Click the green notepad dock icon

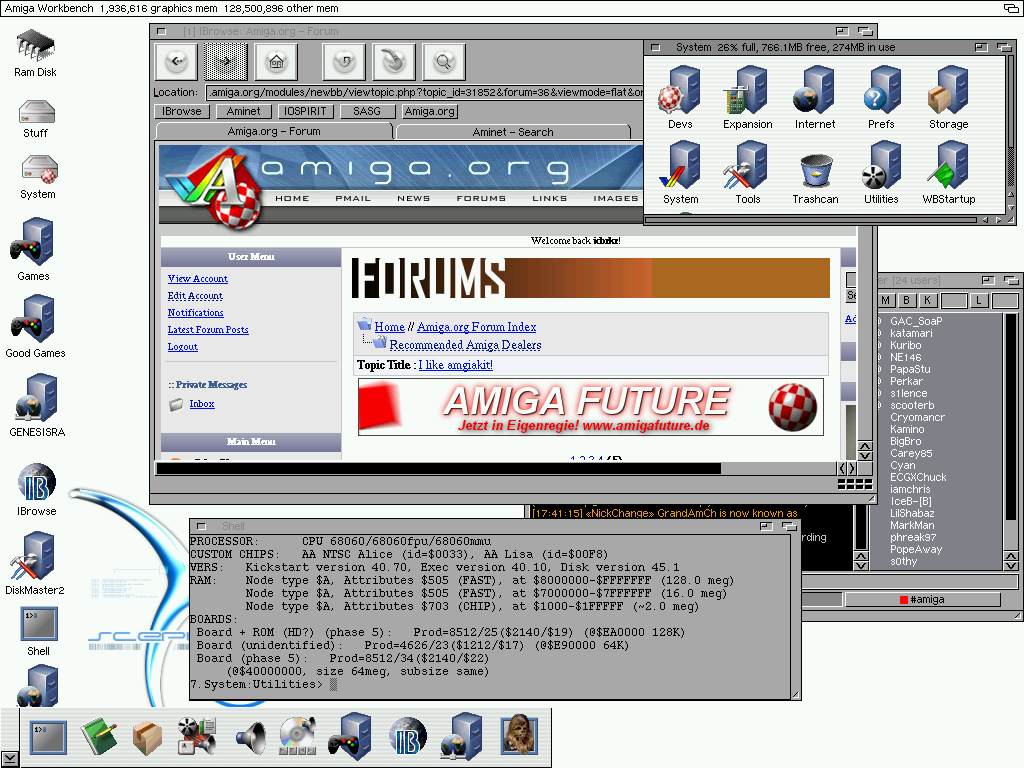point(98,737)
